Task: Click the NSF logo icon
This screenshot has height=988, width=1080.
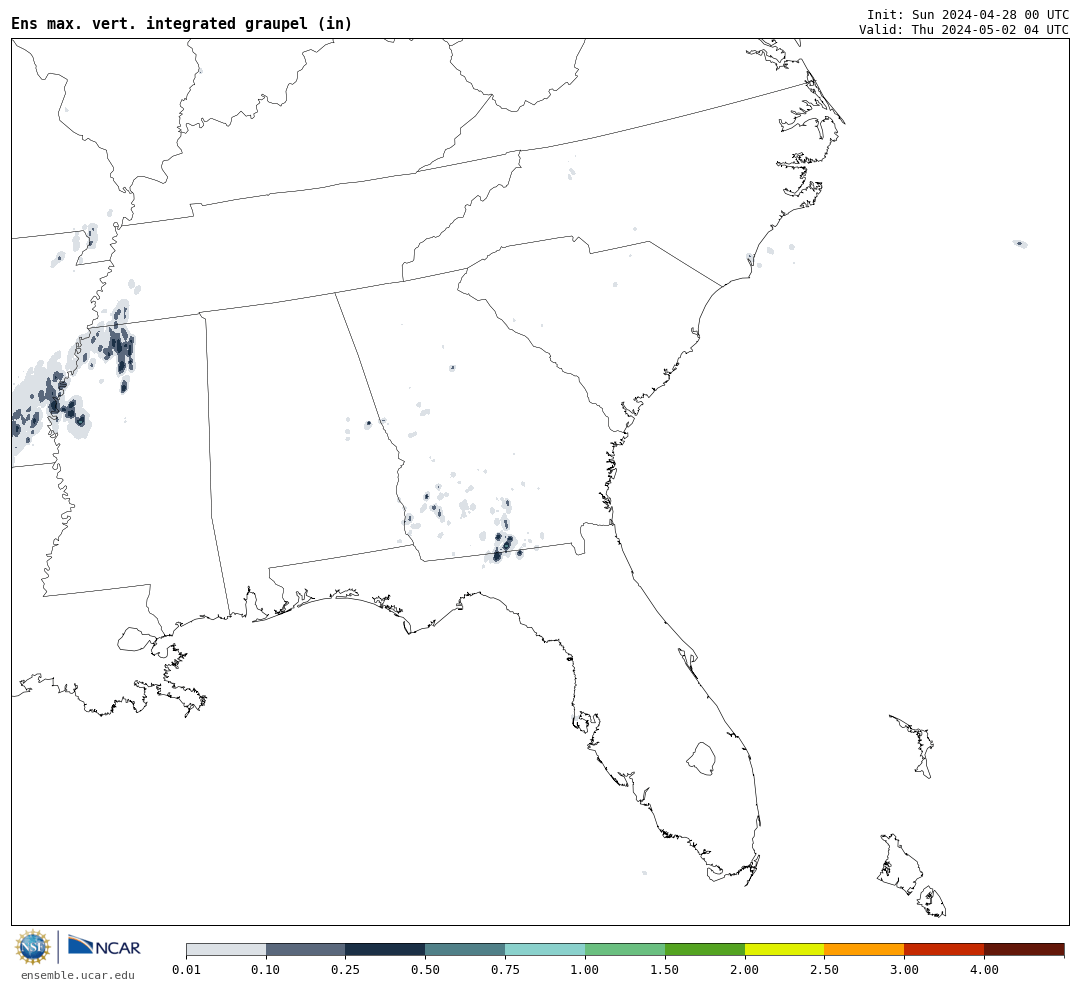Action: tap(32, 947)
